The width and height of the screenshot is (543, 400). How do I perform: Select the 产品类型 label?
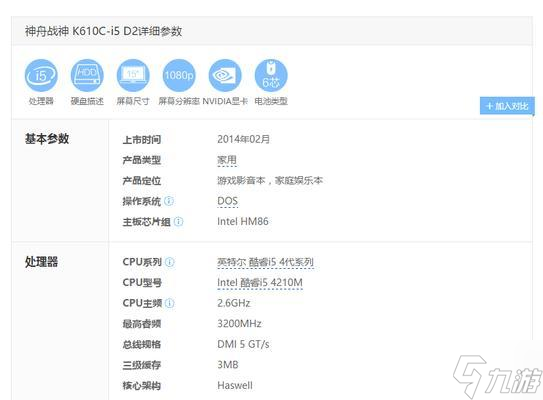pyautogui.click(x=142, y=160)
